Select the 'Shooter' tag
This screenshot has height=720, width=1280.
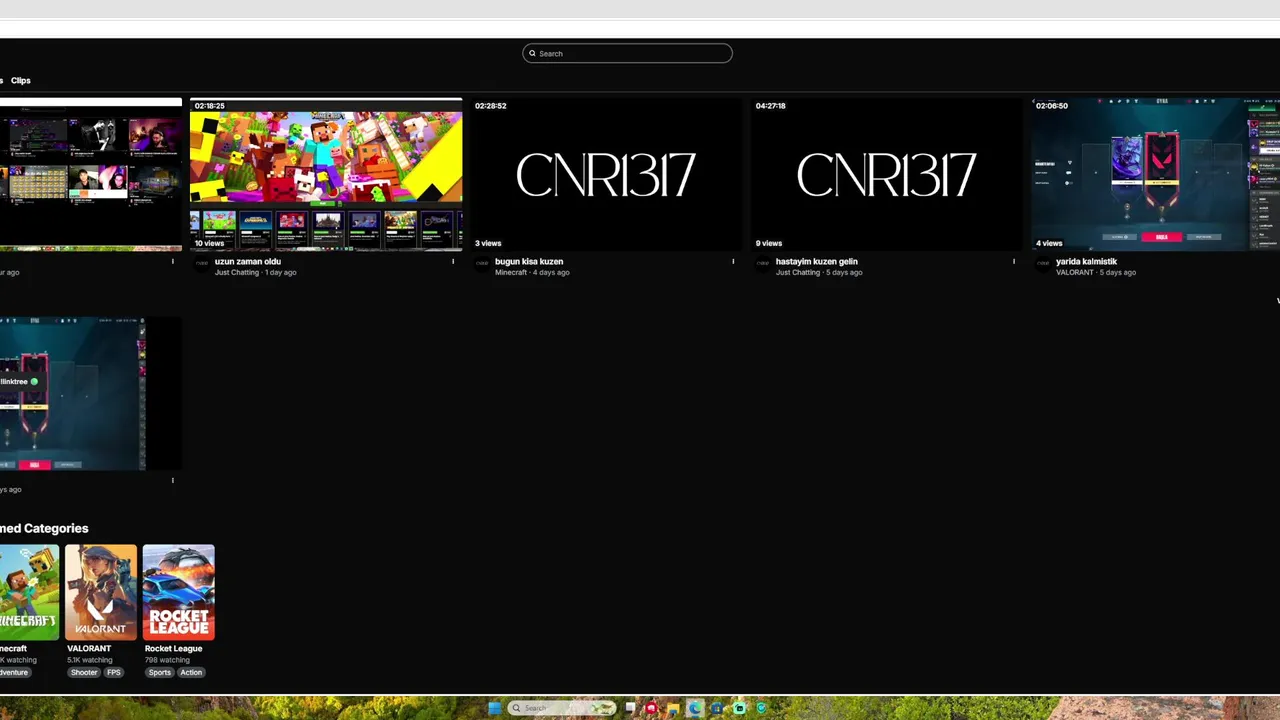click(84, 672)
